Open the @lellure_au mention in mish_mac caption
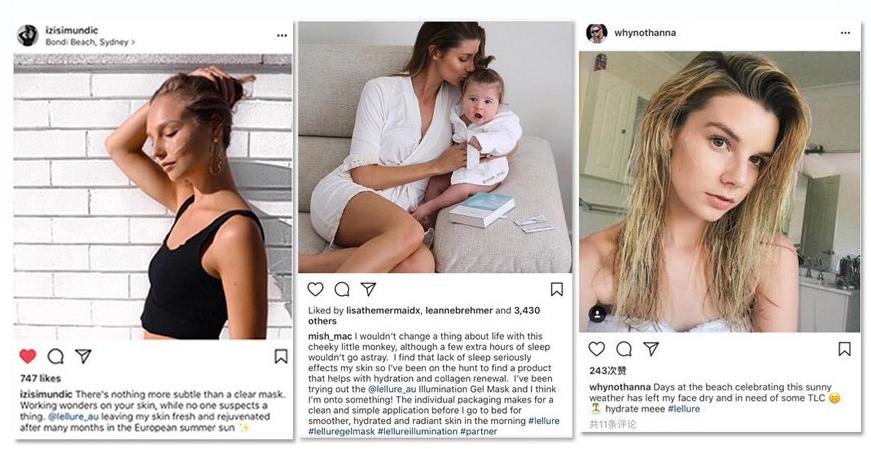The image size is (871, 459). 392,389
